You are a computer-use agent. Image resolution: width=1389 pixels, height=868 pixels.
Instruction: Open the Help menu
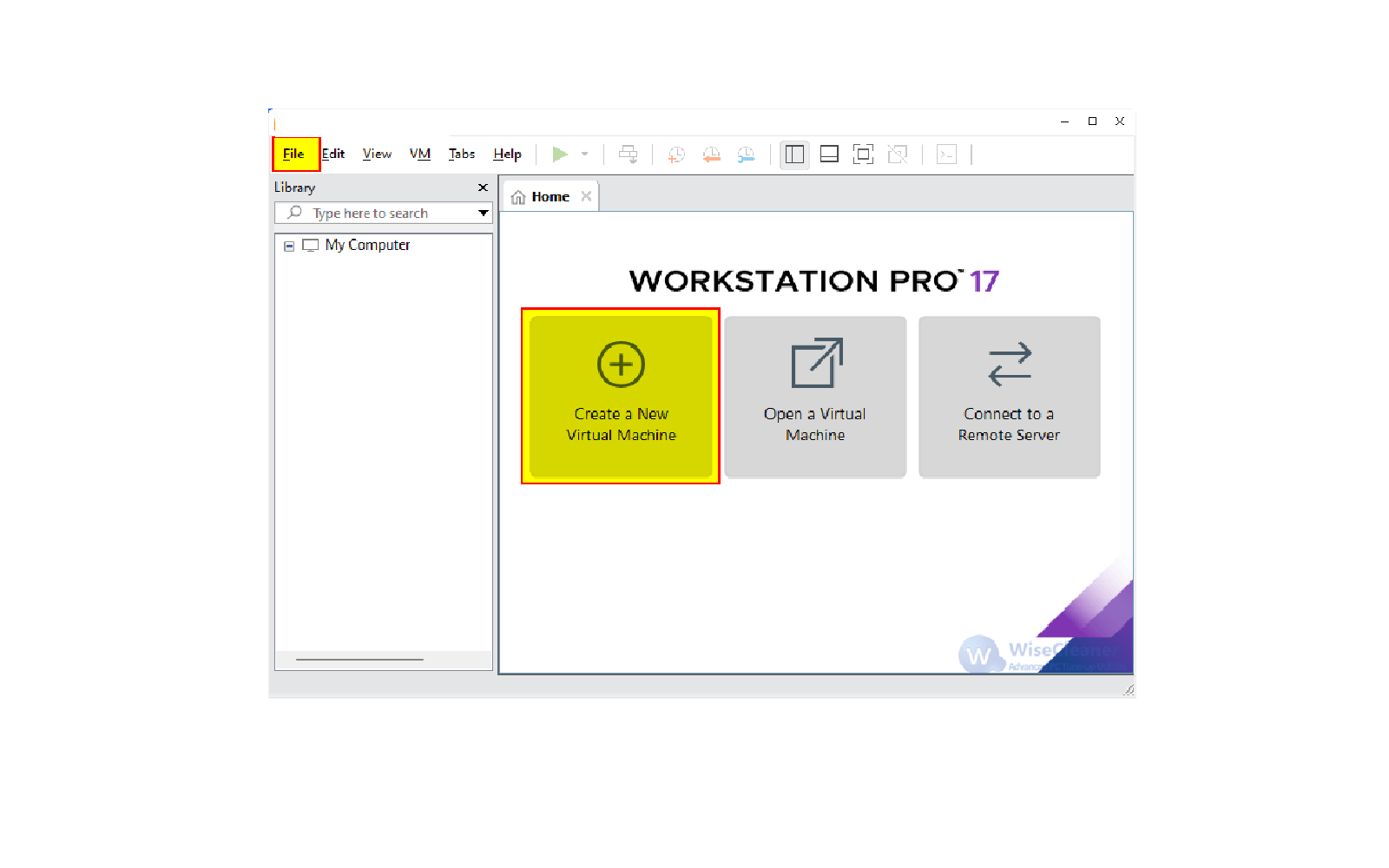(x=507, y=154)
